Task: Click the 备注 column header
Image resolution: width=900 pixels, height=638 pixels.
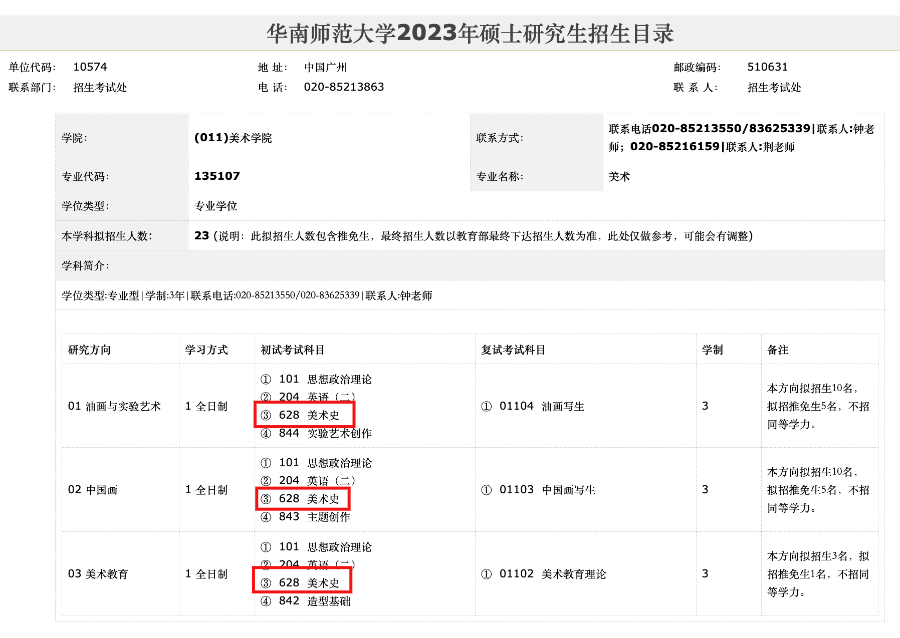Action: pyautogui.click(x=778, y=350)
